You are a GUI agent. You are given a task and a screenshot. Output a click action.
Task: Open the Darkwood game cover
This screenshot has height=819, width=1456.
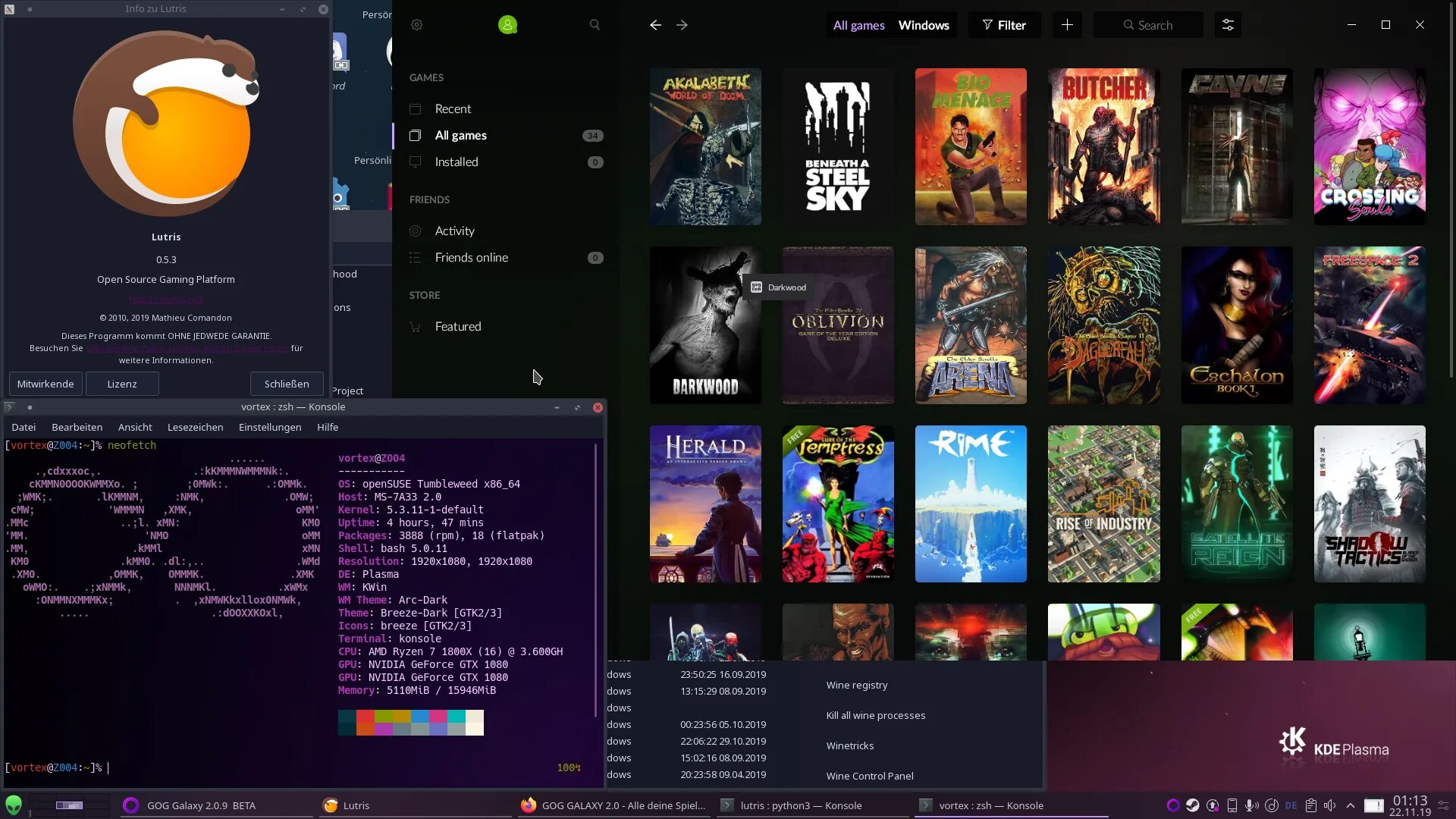pyautogui.click(x=705, y=325)
